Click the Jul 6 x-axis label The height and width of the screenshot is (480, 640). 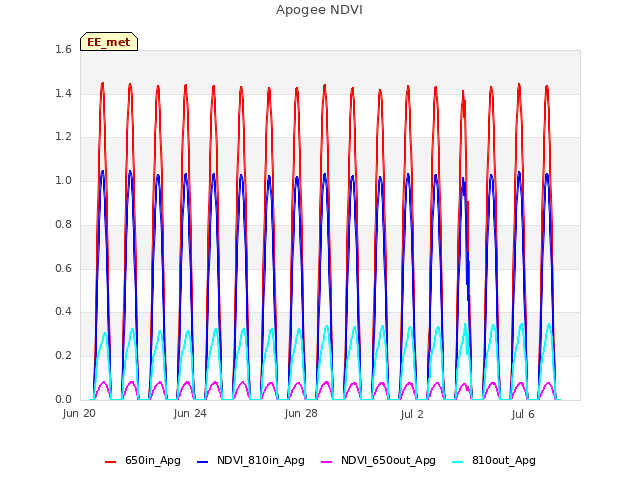coord(523,414)
